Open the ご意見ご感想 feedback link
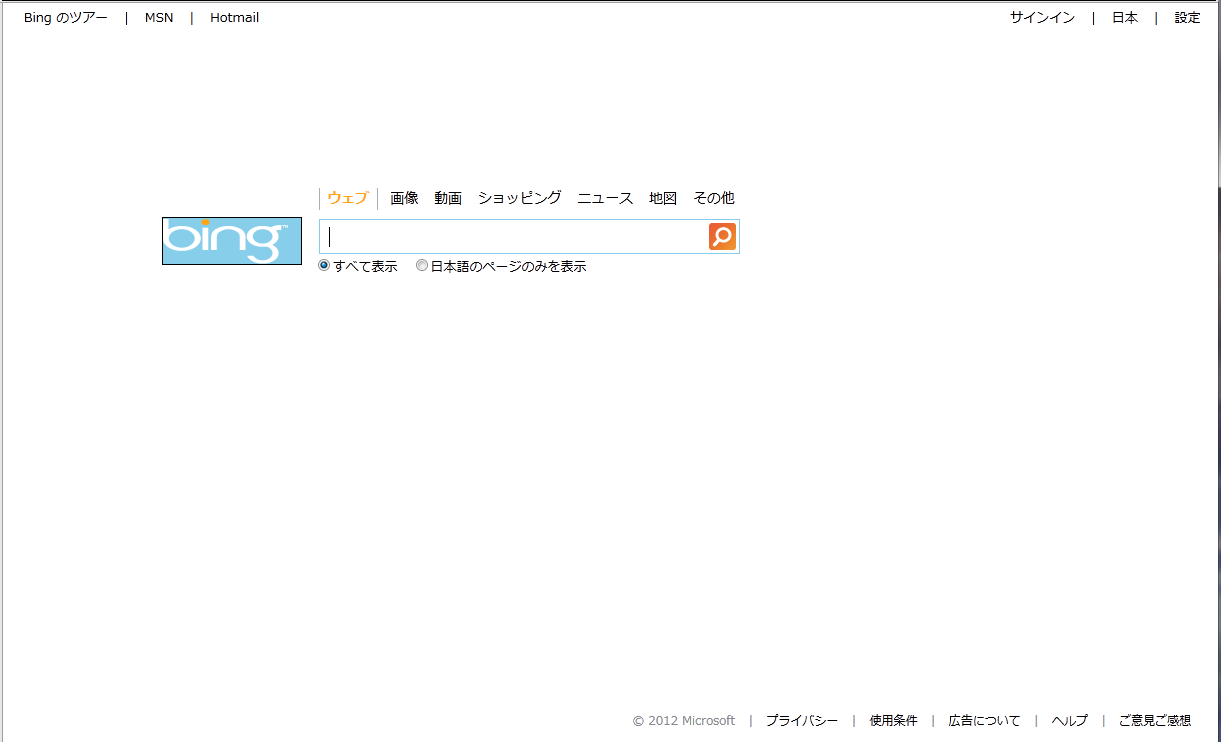Viewport: 1221px width, 742px height. [1155, 721]
